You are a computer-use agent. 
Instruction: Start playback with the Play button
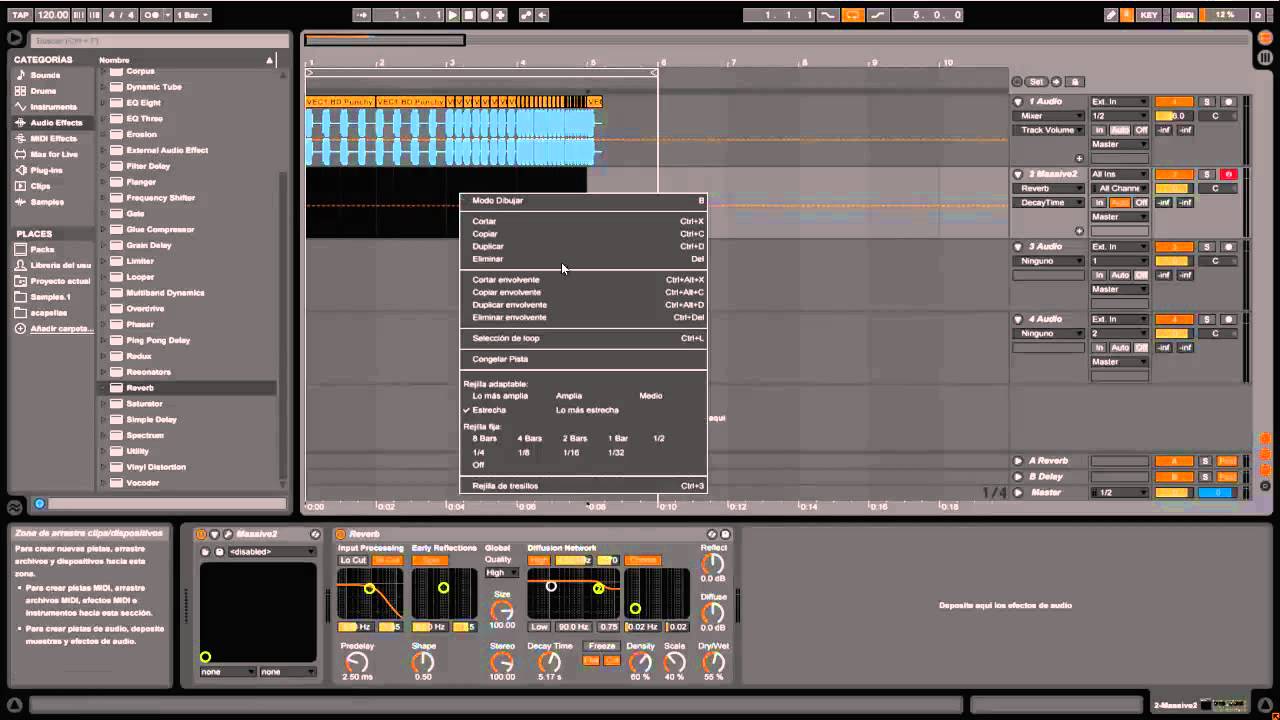[453, 15]
